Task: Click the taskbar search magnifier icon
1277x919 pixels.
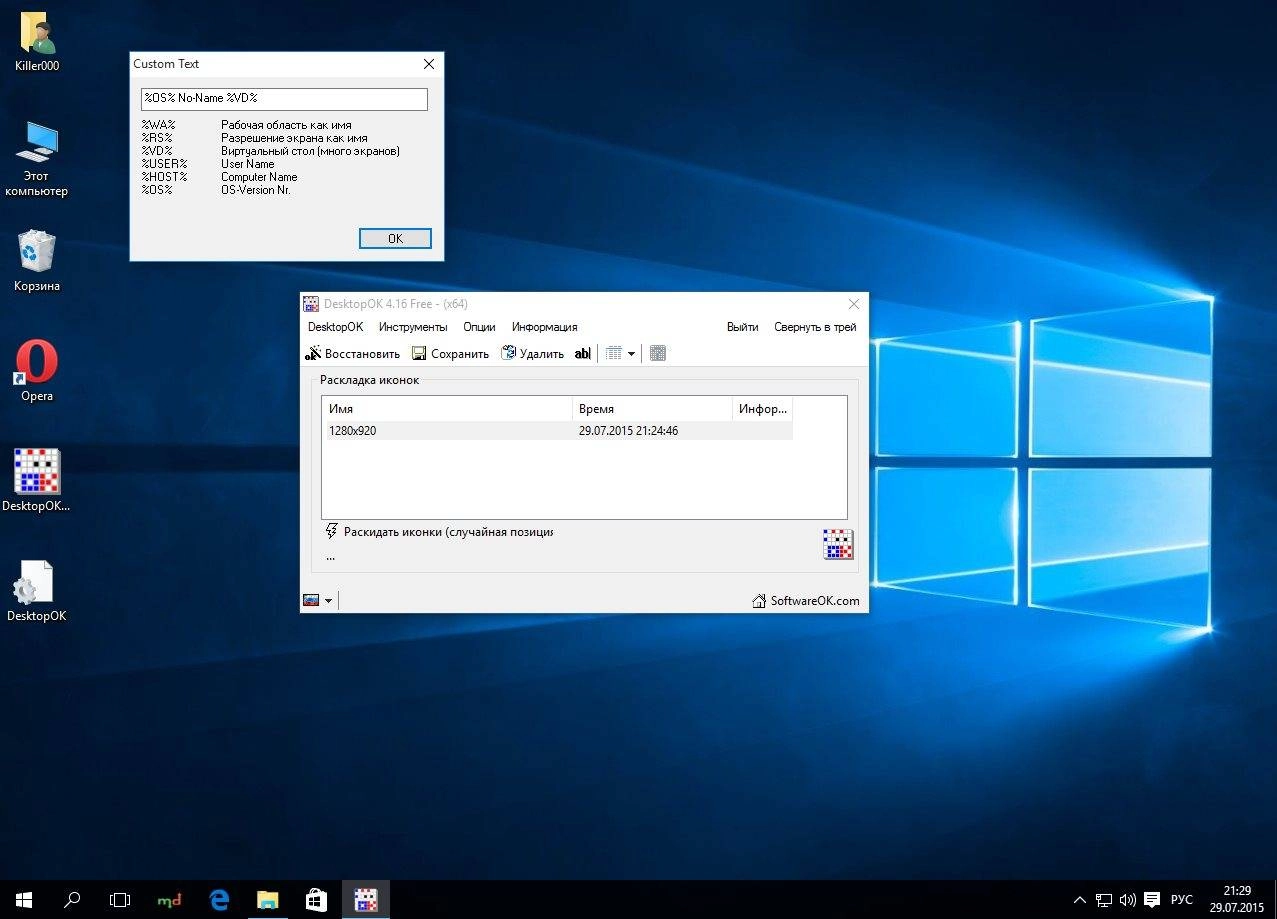Action: point(72,900)
